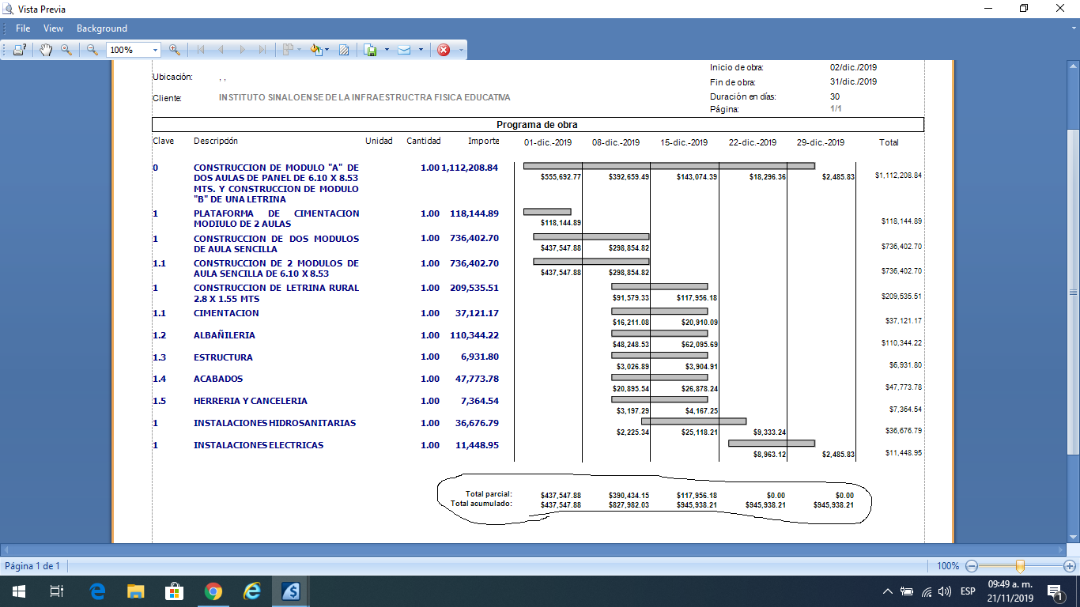Image resolution: width=1080 pixels, height=607 pixels.
Task: Click the print icon in the toolbar
Action: [20, 50]
